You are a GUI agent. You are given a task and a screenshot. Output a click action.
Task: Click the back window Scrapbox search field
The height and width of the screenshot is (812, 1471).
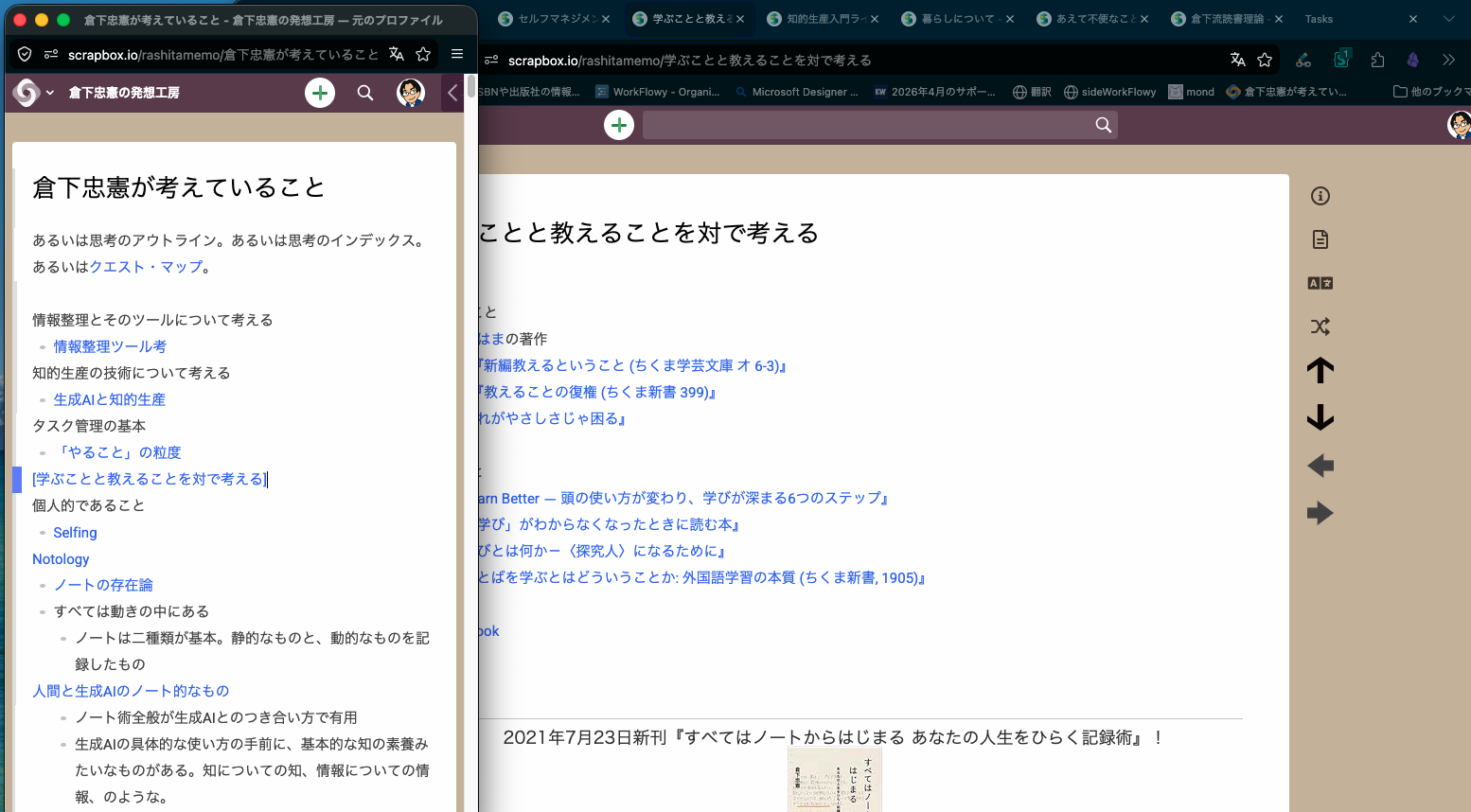click(x=879, y=125)
